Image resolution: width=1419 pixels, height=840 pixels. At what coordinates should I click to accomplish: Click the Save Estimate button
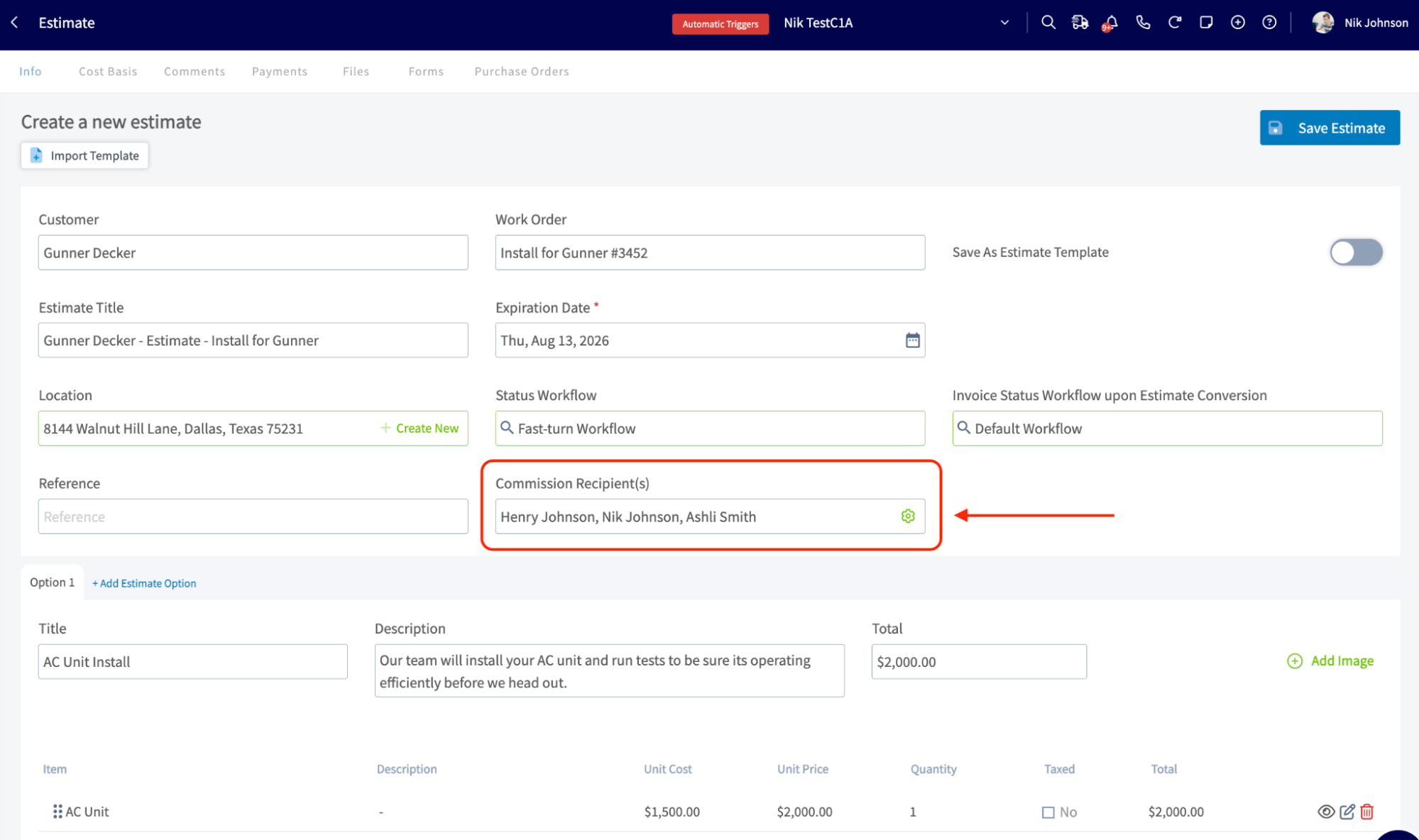(x=1330, y=128)
